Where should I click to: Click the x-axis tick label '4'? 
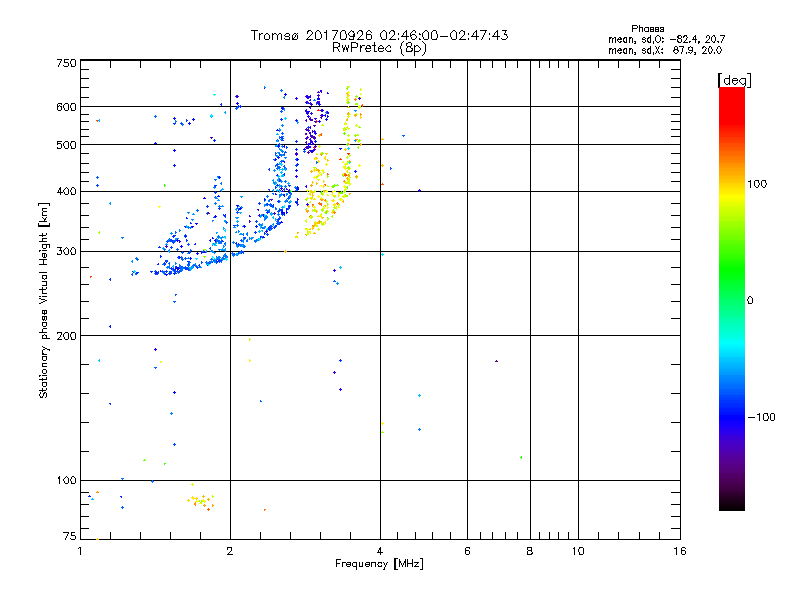click(x=380, y=551)
